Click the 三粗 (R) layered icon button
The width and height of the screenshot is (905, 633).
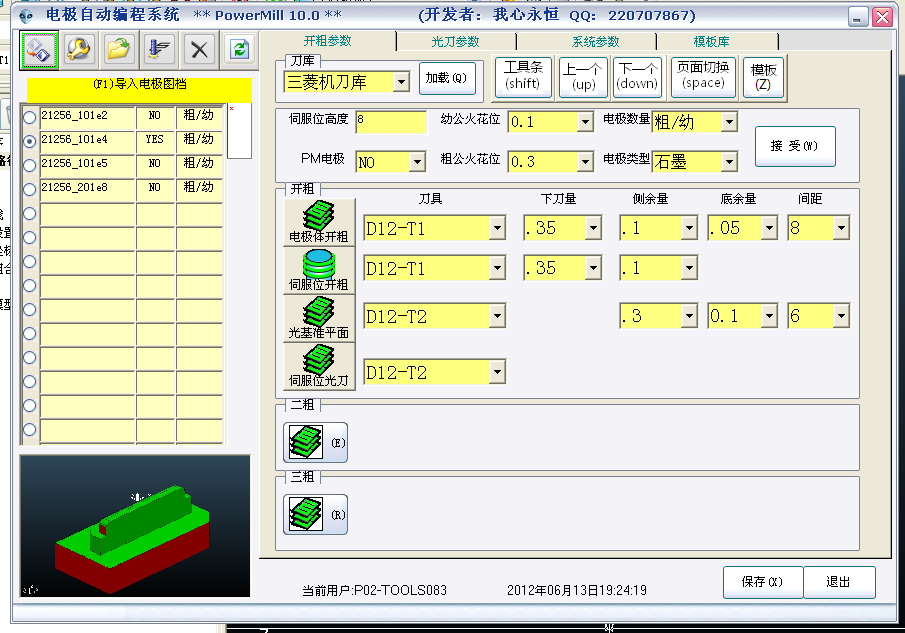coord(315,515)
